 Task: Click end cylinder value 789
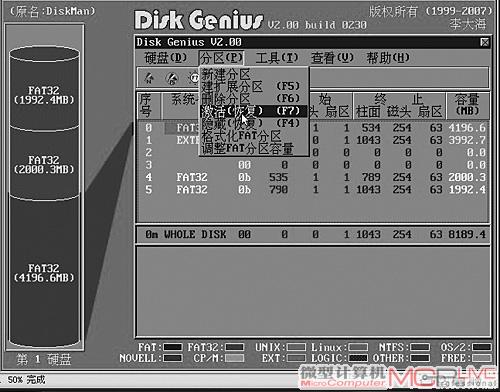click(x=371, y=177)
